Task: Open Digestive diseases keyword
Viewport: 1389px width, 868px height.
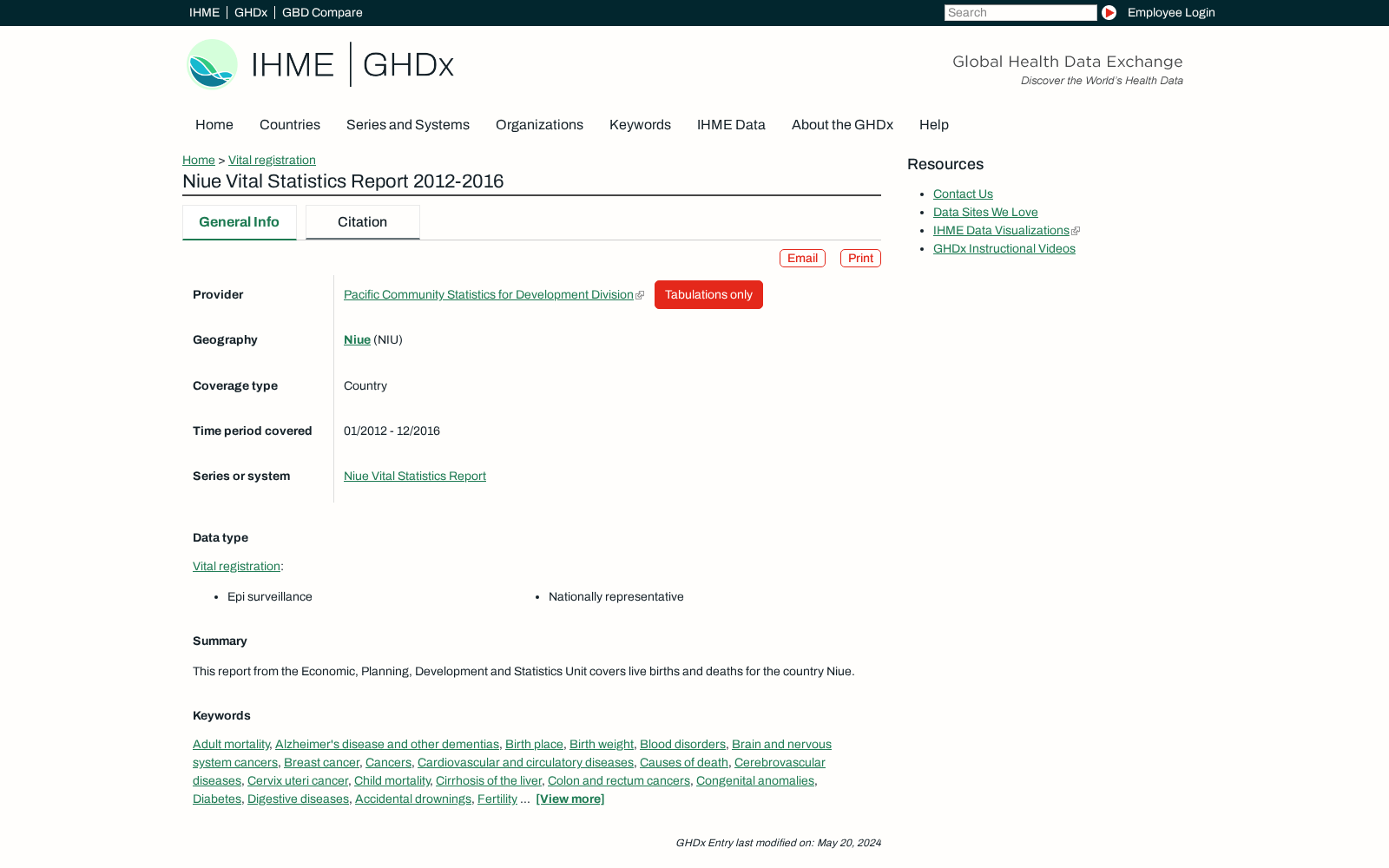Action: tap(298, 799)
